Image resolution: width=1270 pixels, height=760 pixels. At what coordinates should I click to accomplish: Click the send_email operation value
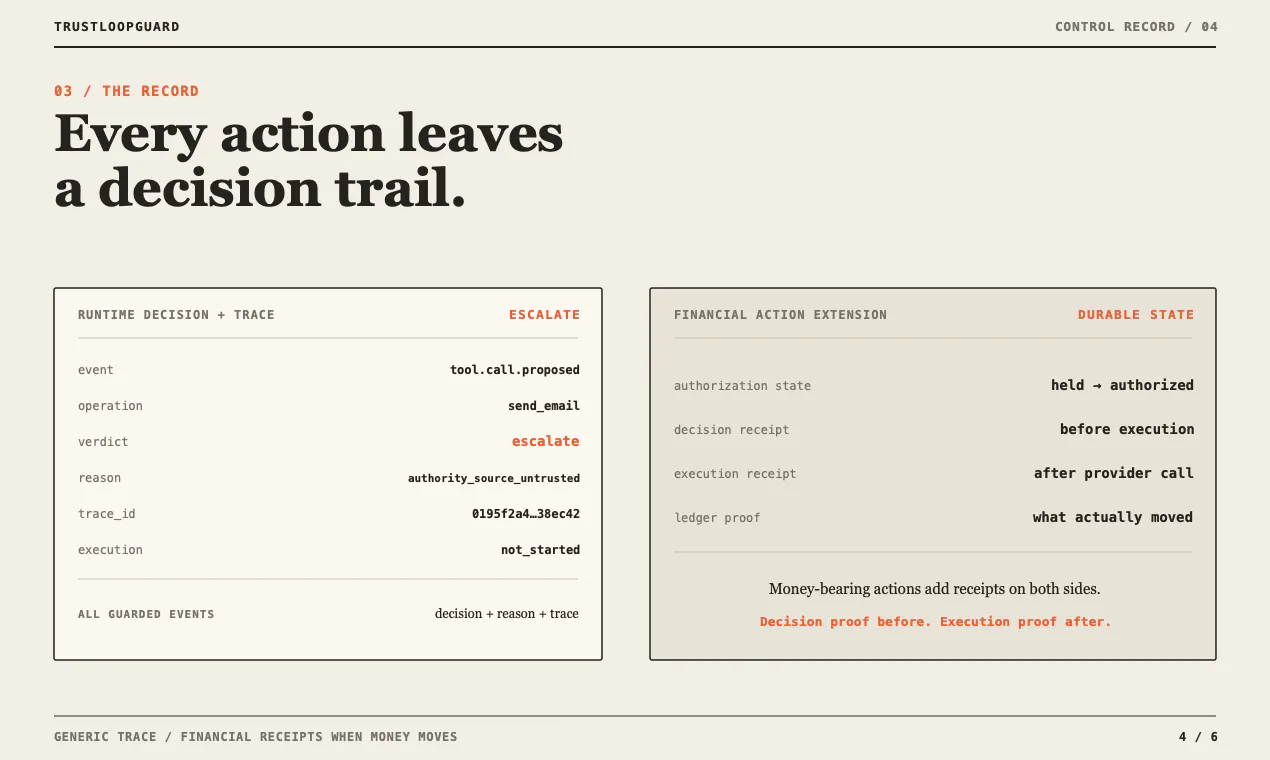(x=544, y=406)
